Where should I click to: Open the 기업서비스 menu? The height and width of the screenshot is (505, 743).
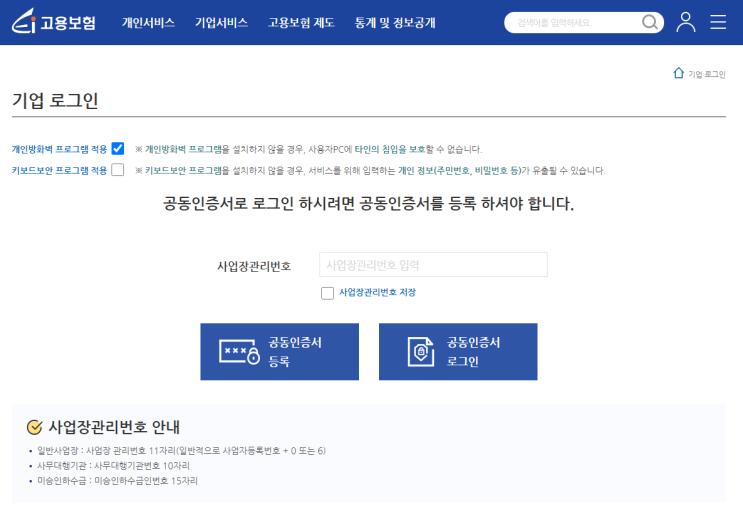pos(221,23)
